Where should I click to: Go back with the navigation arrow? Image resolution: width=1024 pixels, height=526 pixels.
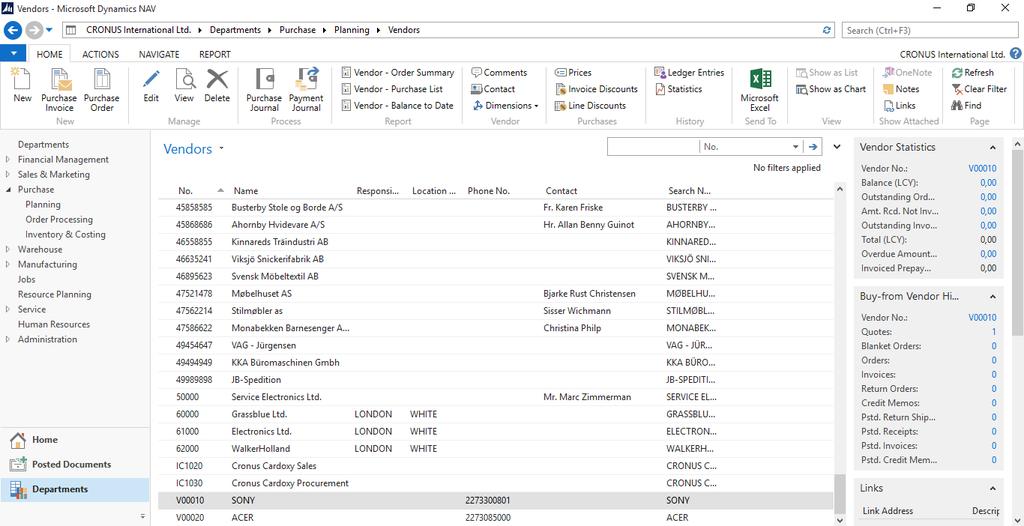[13, 30]
